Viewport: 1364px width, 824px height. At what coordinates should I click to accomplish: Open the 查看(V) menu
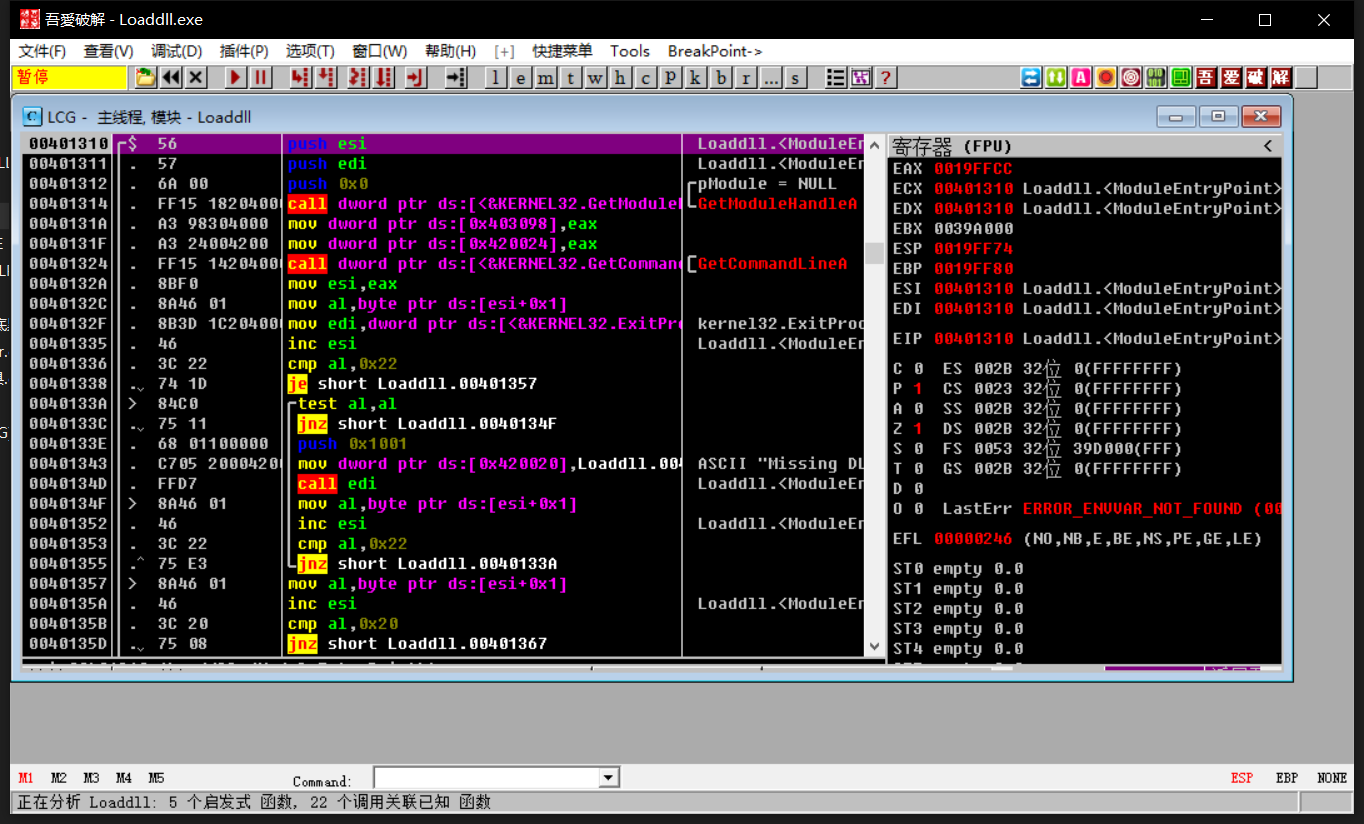click(x=109, y=51)
